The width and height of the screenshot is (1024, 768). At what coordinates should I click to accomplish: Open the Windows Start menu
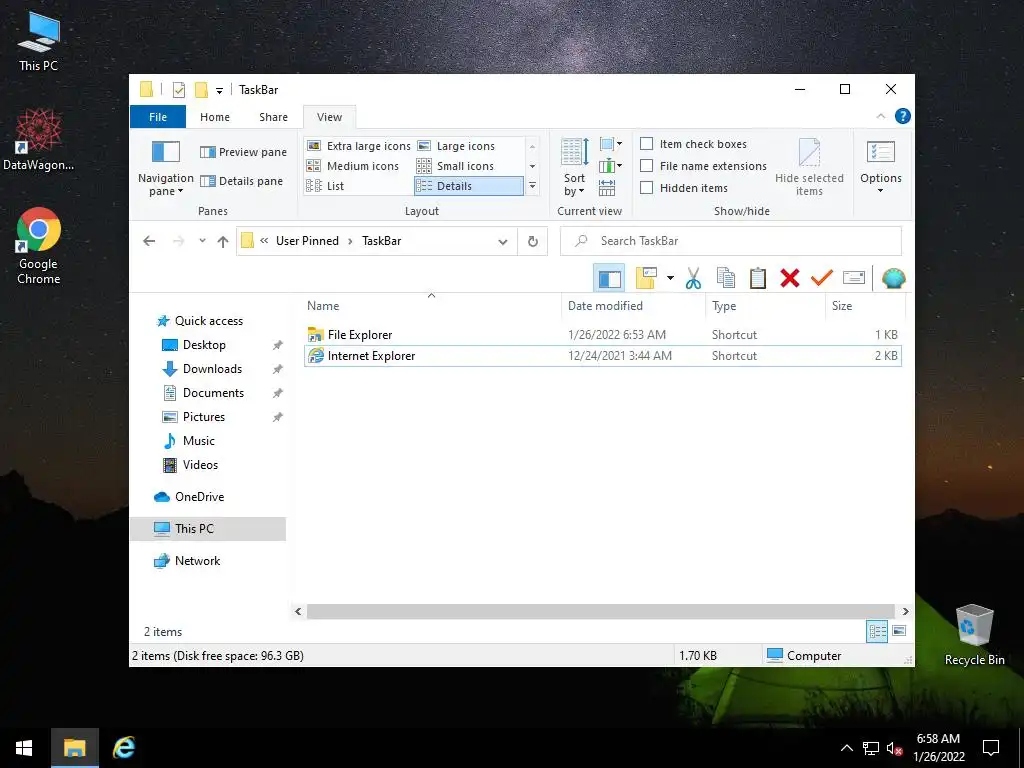click(x=24, y=748)
